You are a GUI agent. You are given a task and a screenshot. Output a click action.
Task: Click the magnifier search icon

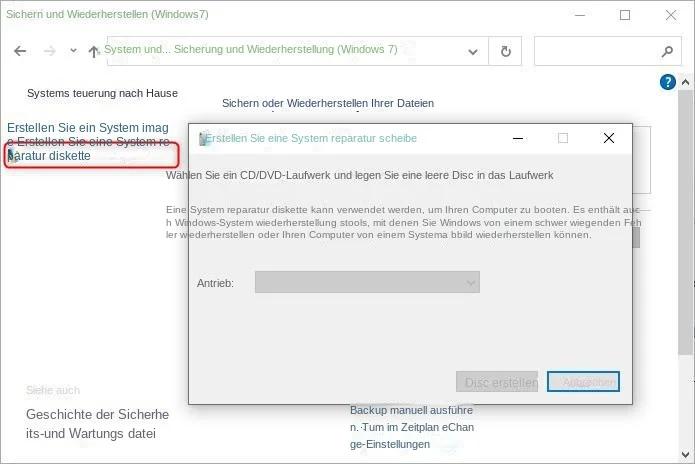[667, 52]
